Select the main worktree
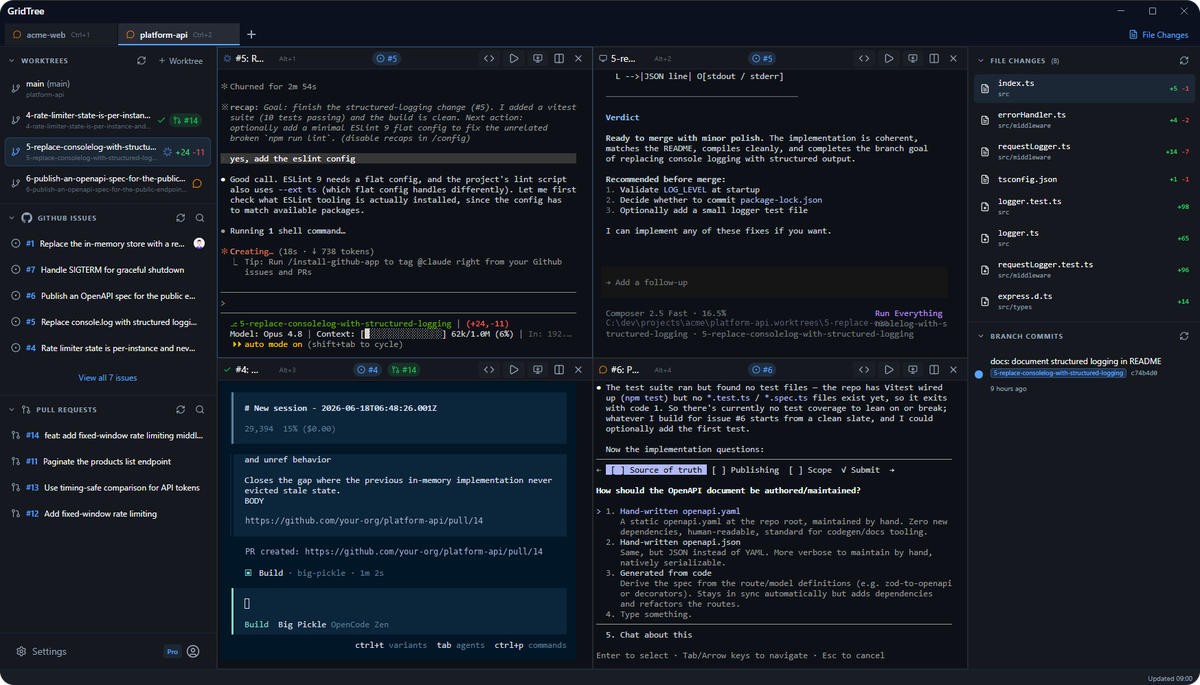The image size is (1200, 685). point(107,87)
